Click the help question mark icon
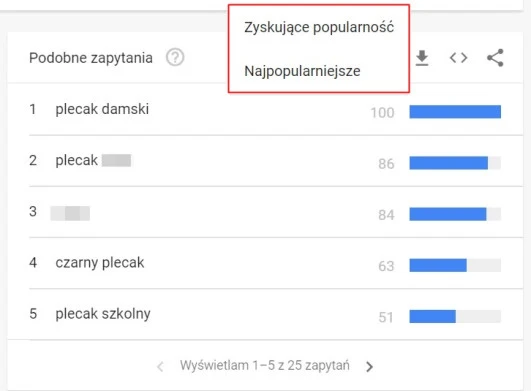This screenshot has width=531, height=391. tap(175, 58)
